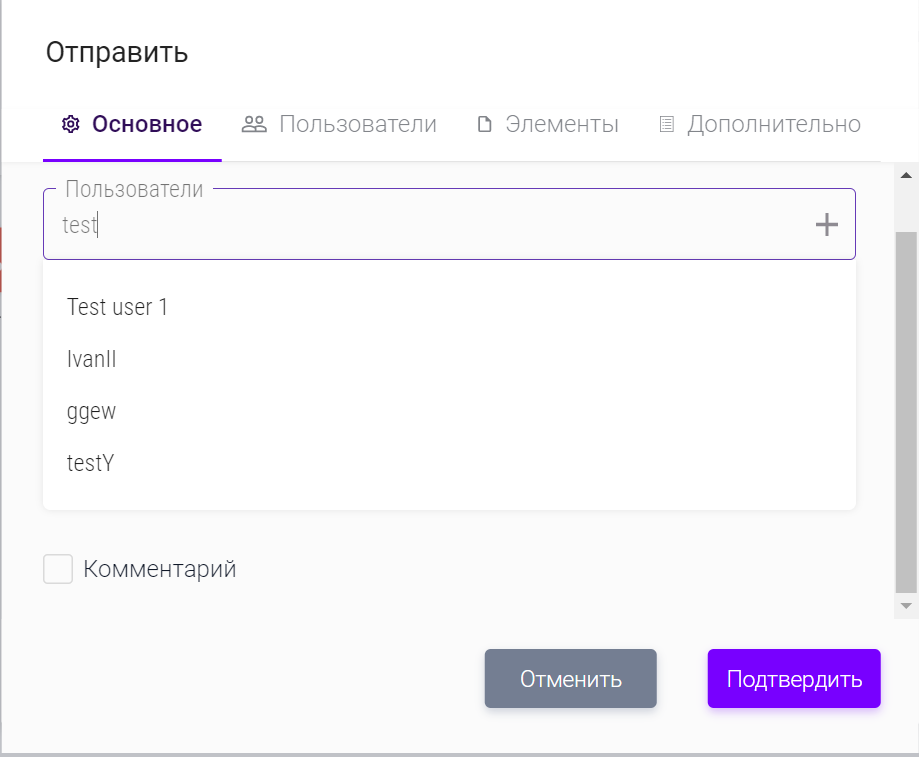Image resolution: width=919 pixels, height=757 pixels.
Task: Click the vertical scrollbar thumb
Action: pos(905,410)
